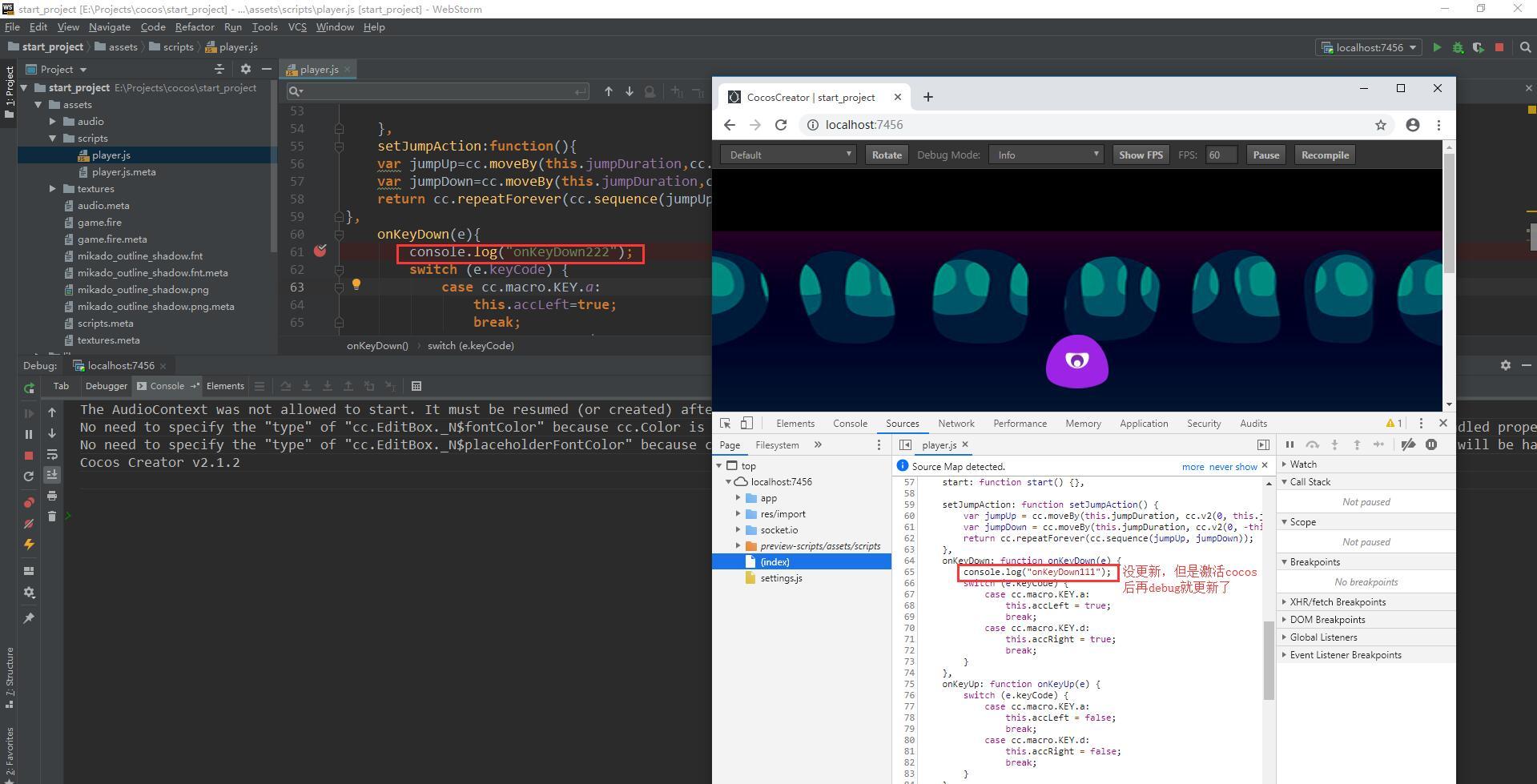Bookmark the page with the star icon
1537x784 pixels.
pyautogui.click(x=1381, y=125)
